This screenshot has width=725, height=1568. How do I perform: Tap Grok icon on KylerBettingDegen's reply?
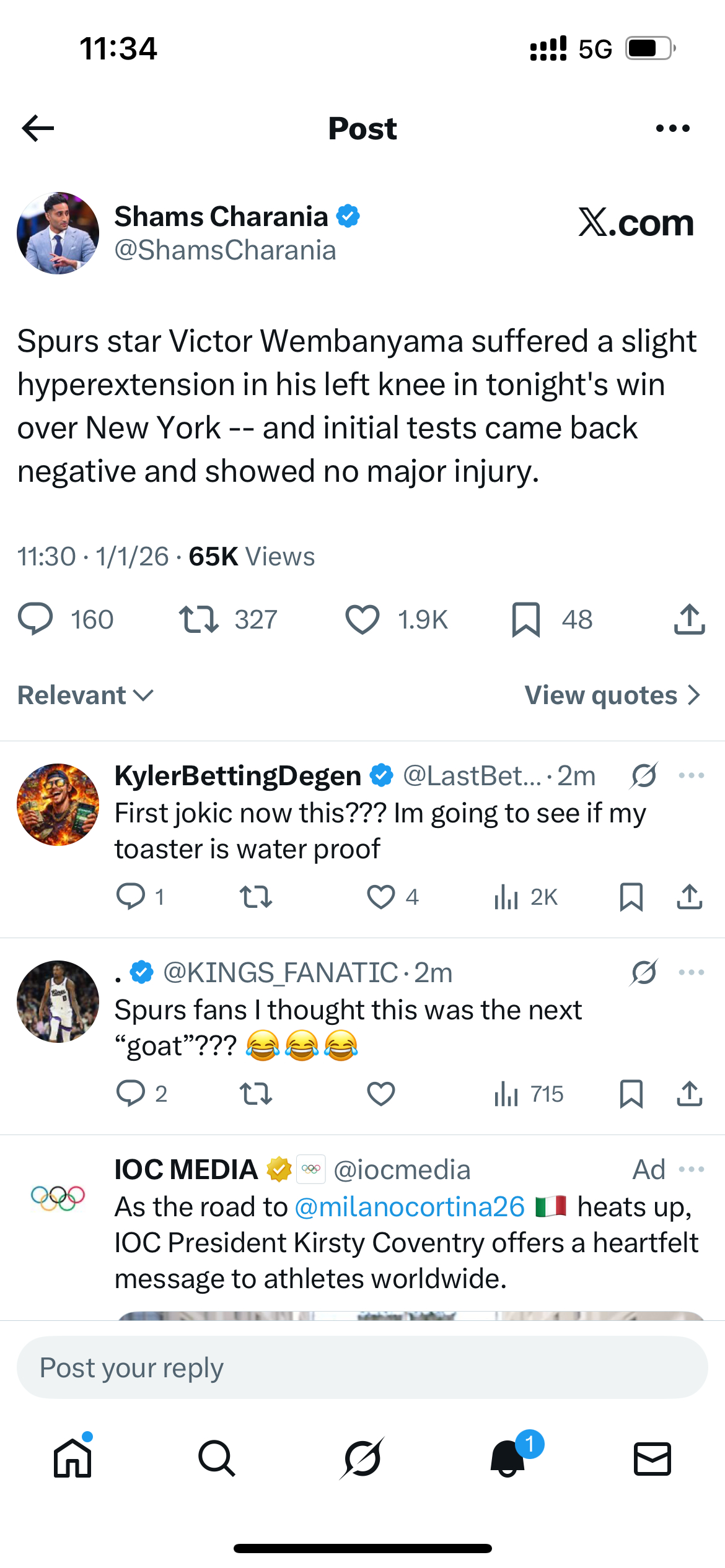(x=644, y=775)
